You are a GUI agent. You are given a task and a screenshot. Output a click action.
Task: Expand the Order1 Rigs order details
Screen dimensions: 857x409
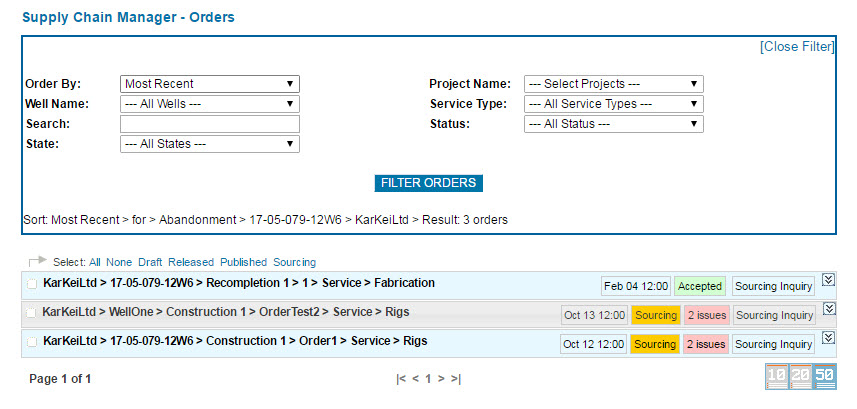coord(828,338)
